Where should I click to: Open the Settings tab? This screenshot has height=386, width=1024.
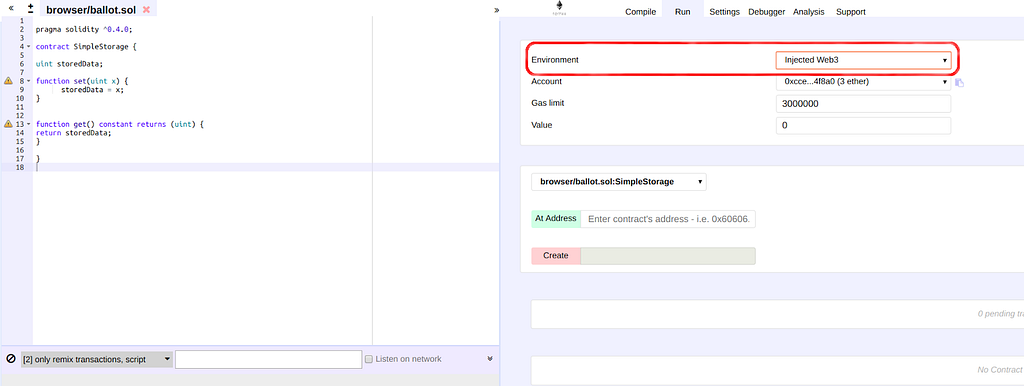click(x=724, y=12)
